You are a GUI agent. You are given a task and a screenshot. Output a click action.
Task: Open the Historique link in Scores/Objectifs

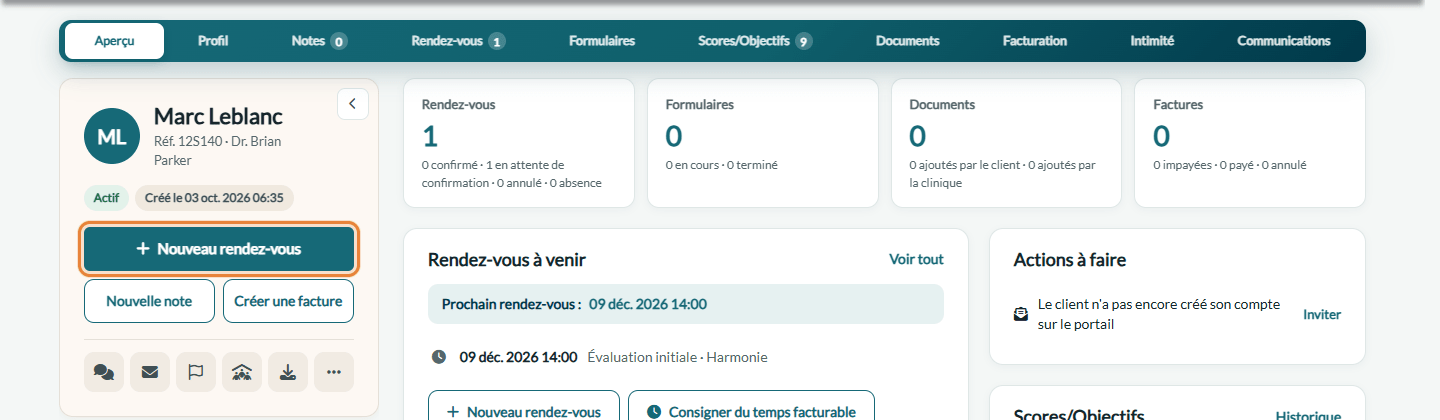(1308, 416)
